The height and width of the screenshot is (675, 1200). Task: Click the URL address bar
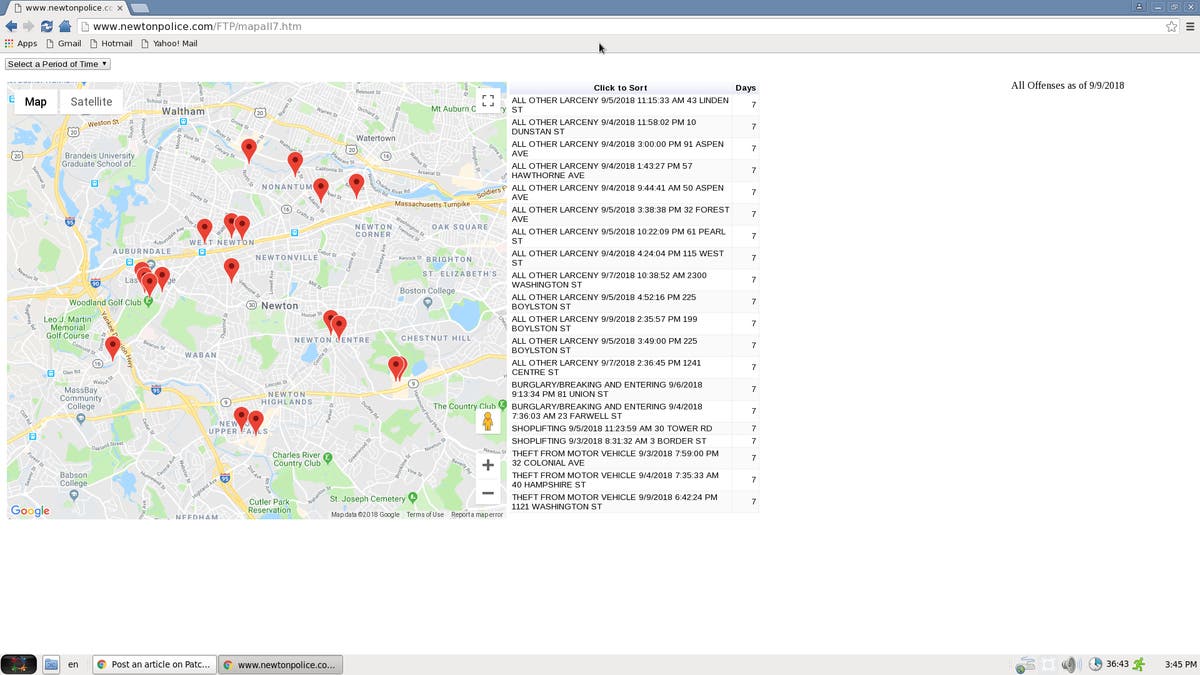[x=600, y=26]
